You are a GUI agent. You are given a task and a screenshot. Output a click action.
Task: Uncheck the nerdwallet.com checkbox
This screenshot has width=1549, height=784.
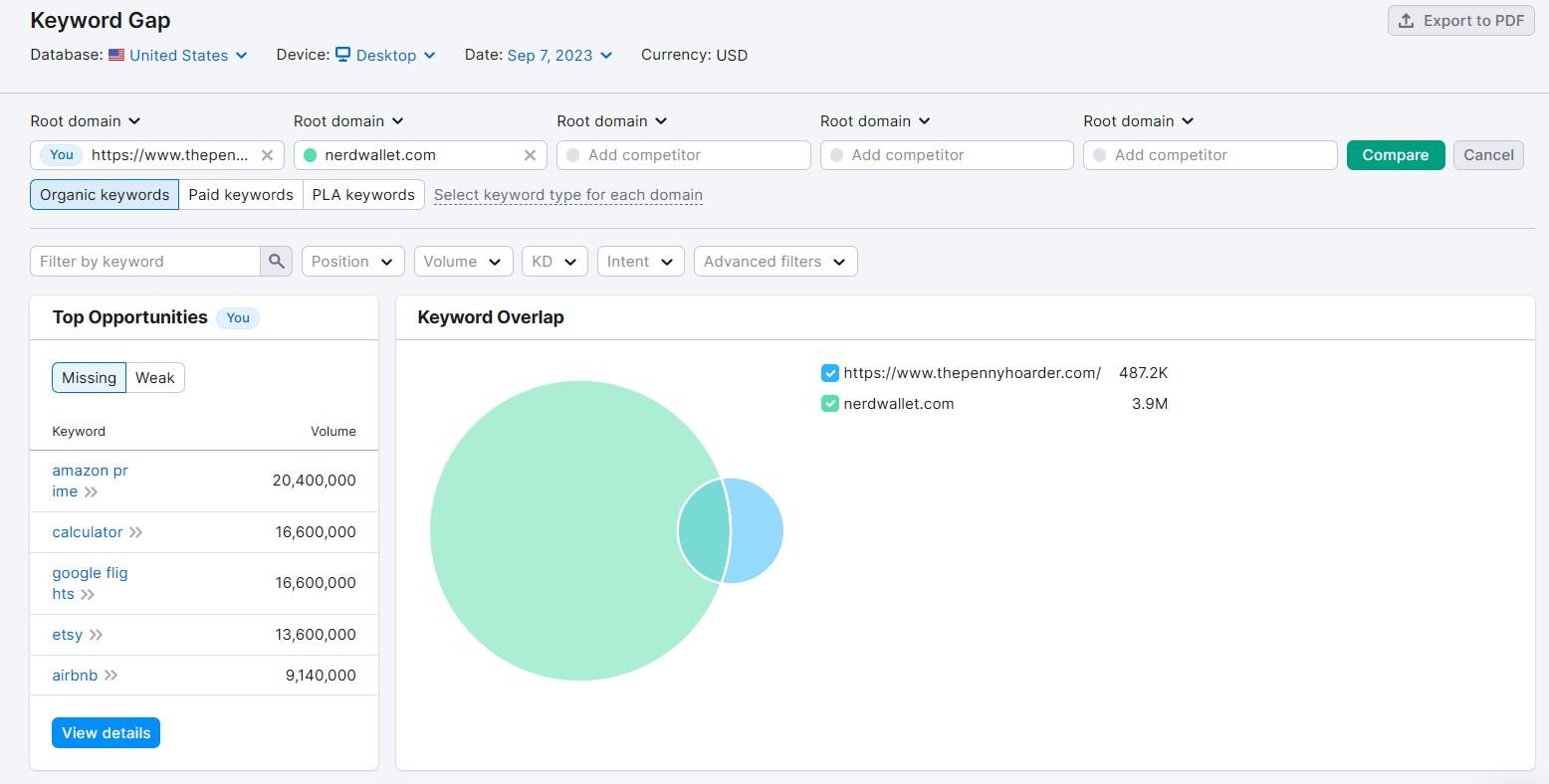[x=829, y=404]
